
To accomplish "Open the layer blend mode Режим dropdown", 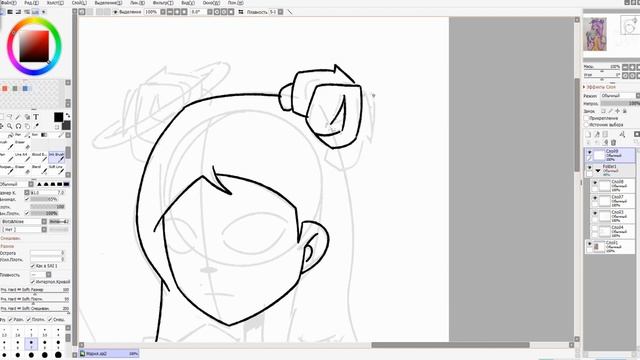I will (620, 96).
